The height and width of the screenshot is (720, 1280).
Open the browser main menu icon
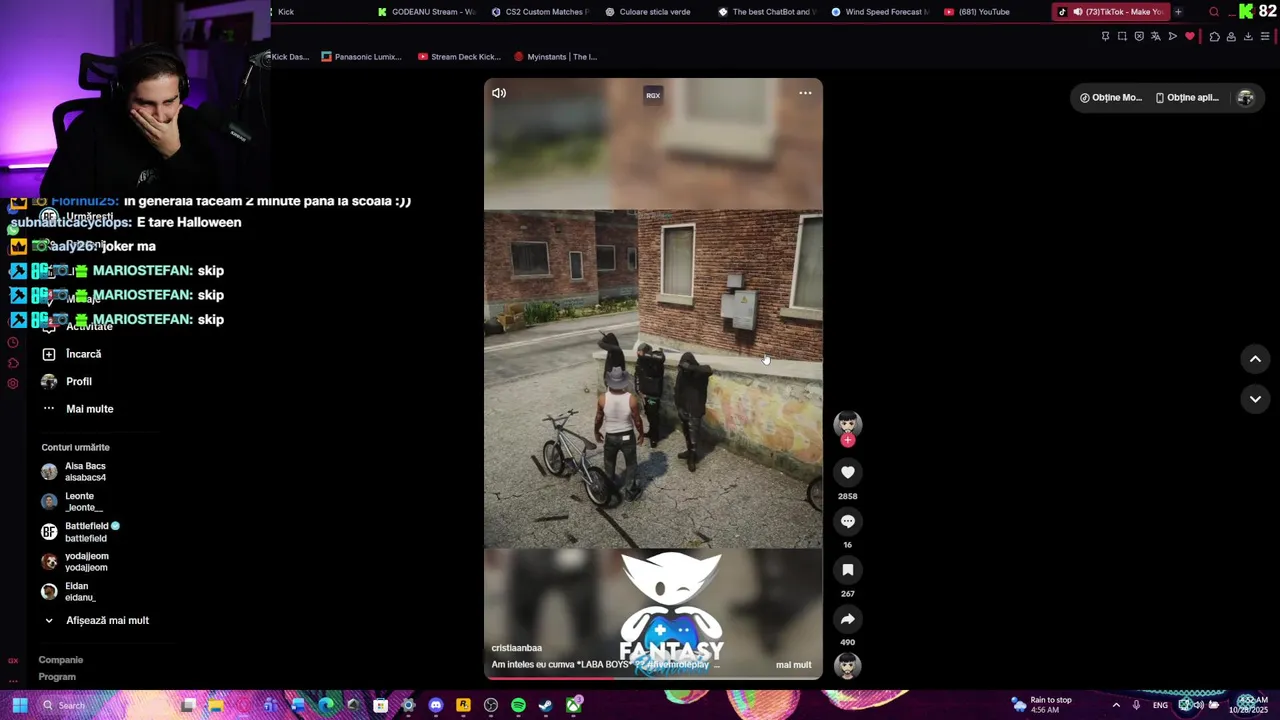[1265, 36]
